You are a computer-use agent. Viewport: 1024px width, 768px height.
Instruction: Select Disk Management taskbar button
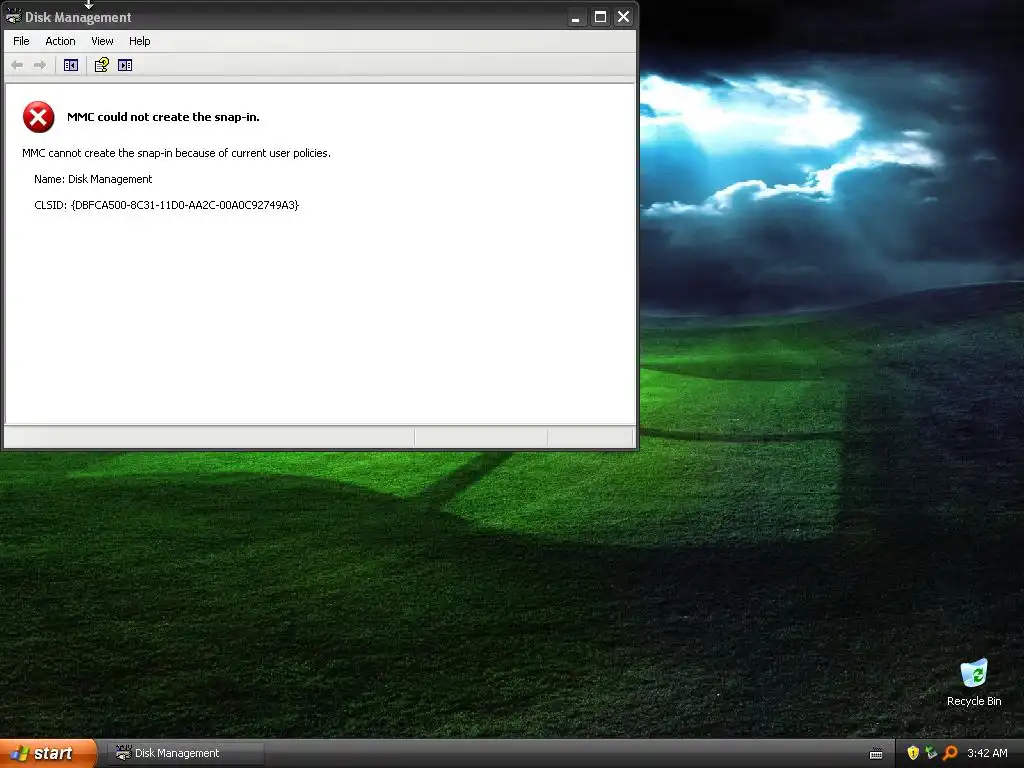pos(185,753)
